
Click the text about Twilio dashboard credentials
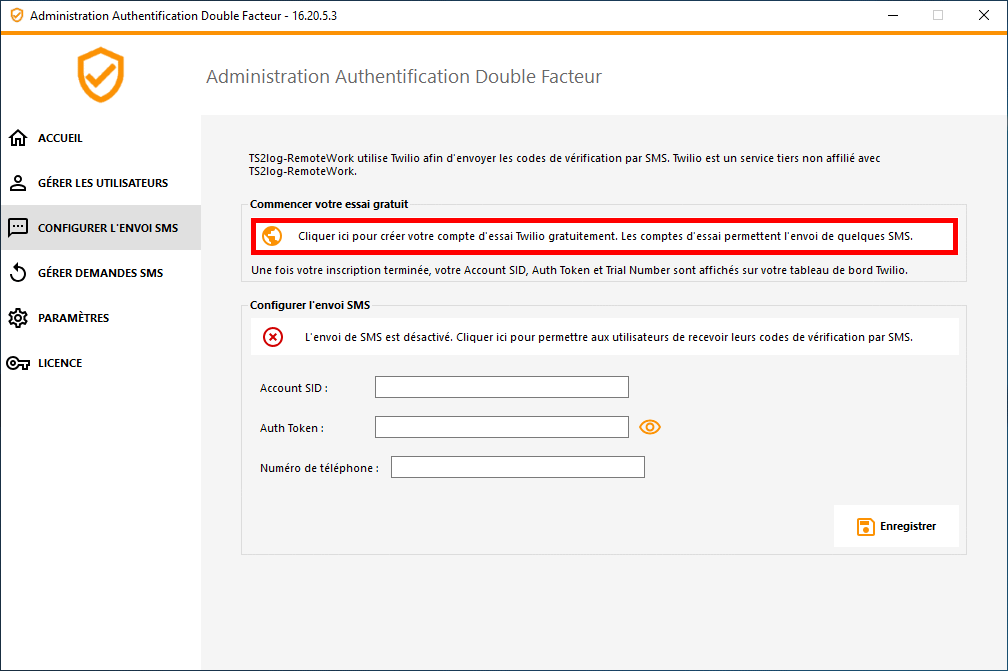579,271
